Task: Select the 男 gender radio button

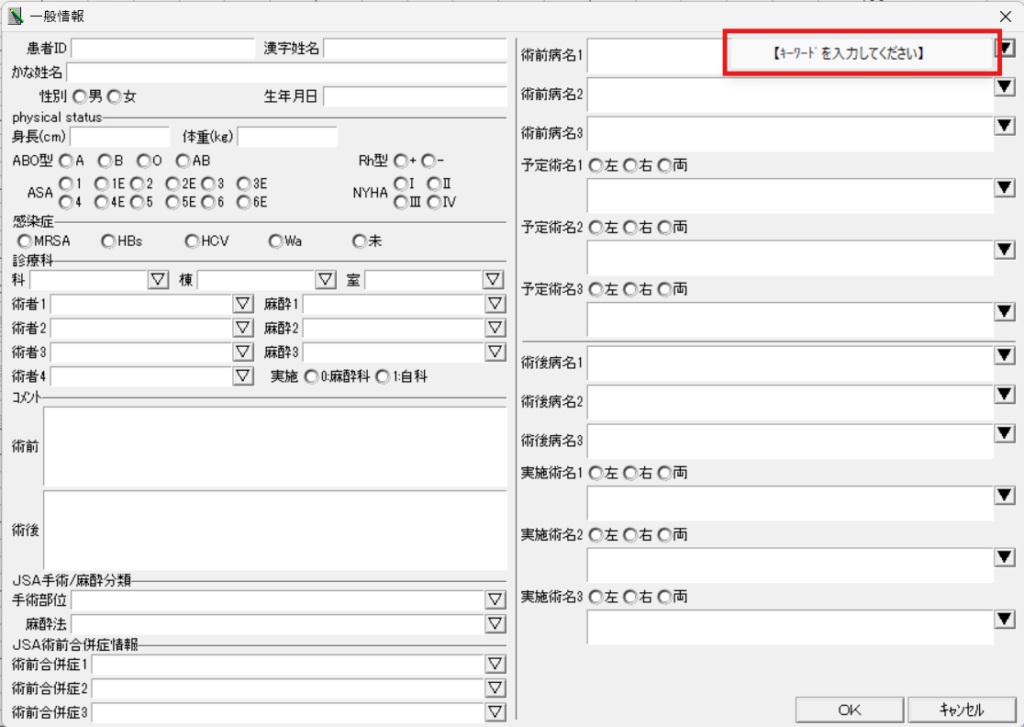Action: click(80, 96)
